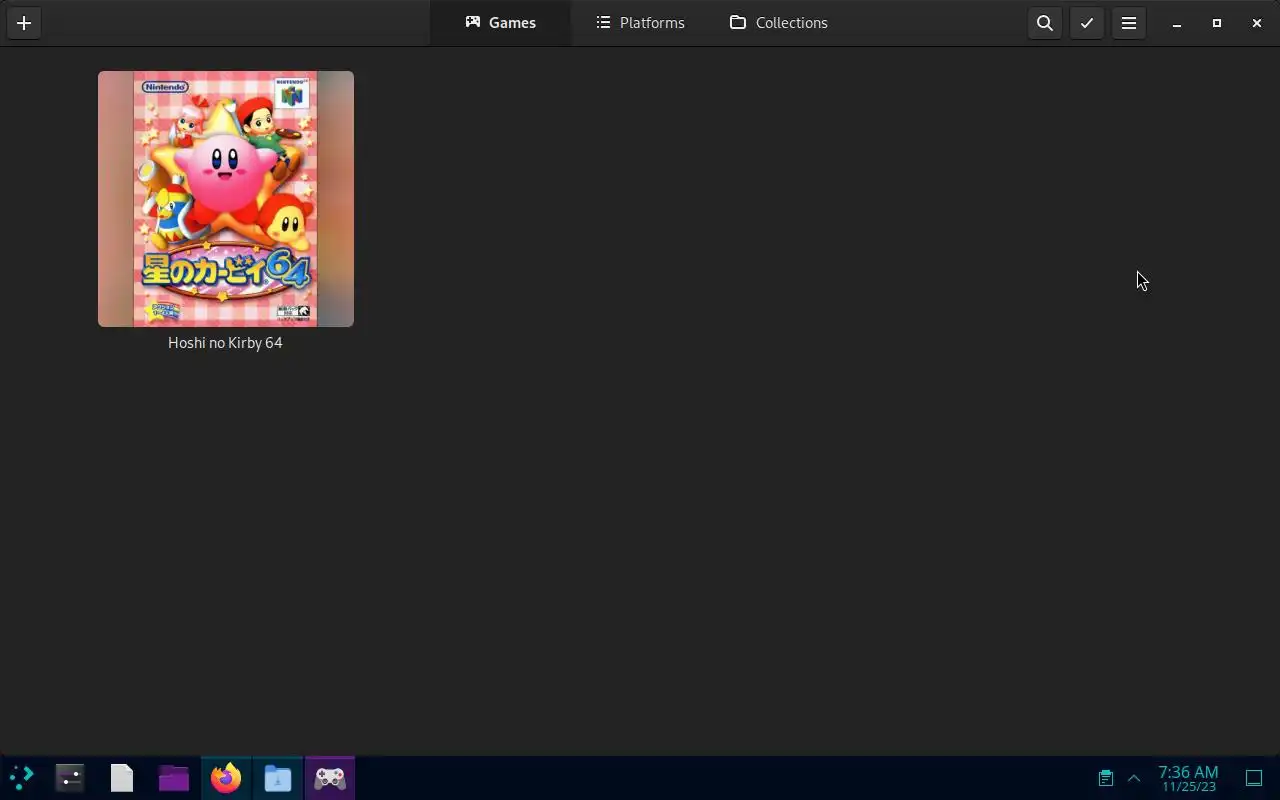Expand hidden system tray icons
The width and height of the screenshot is (1280, 800).
pos(1134,778)
